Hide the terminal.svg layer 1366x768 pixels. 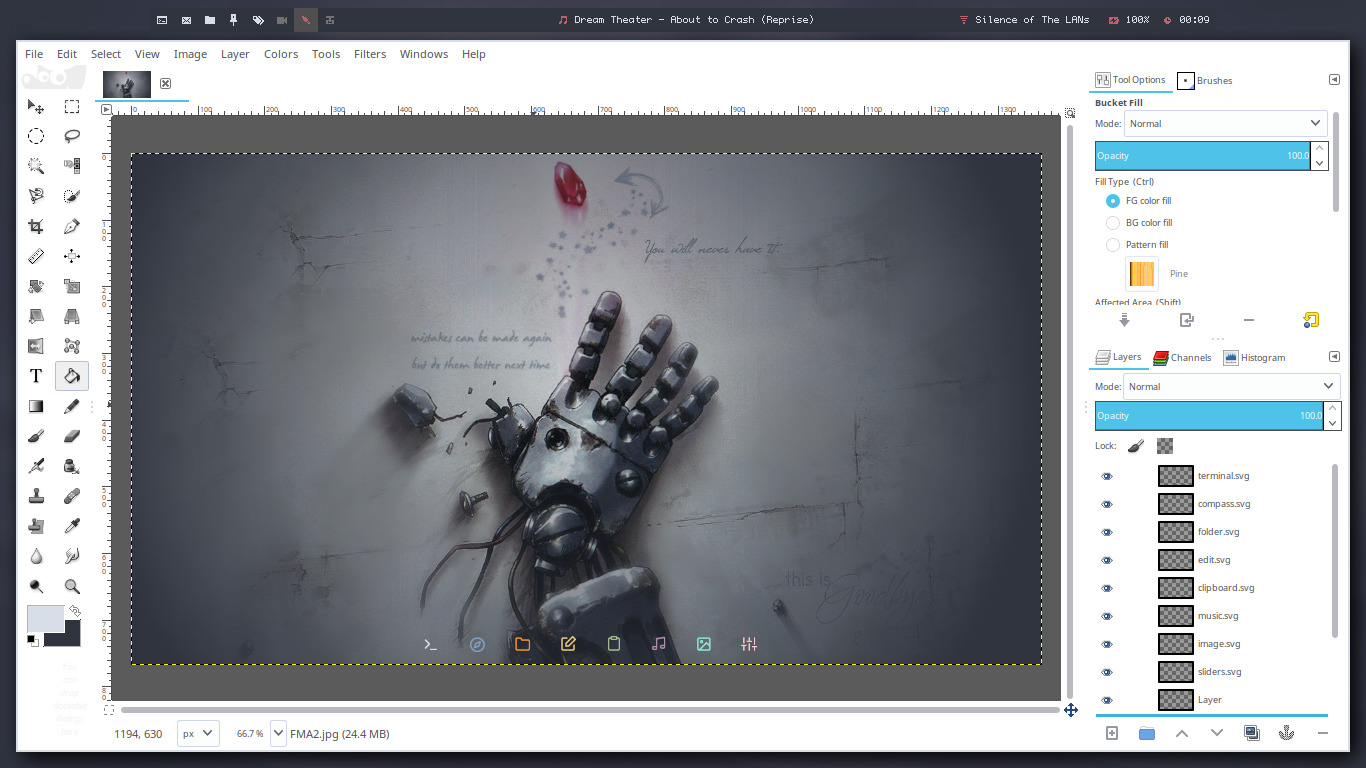tap(1107, 476)
